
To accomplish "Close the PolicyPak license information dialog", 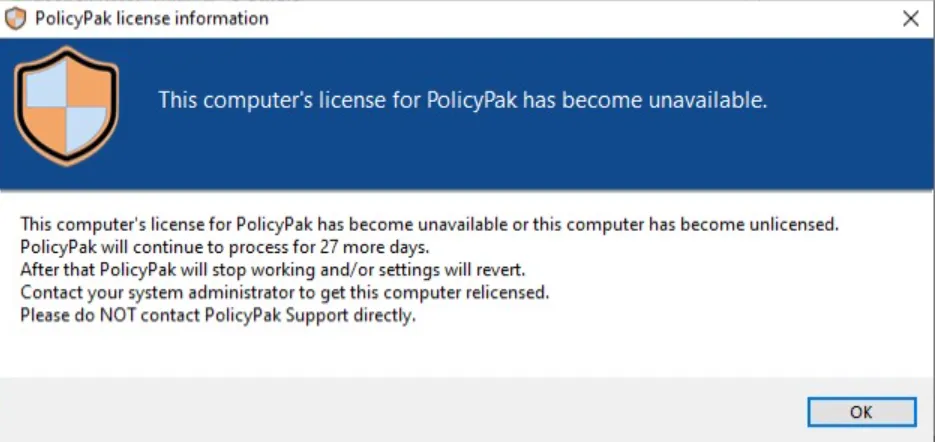I will [x=910, y=18].
